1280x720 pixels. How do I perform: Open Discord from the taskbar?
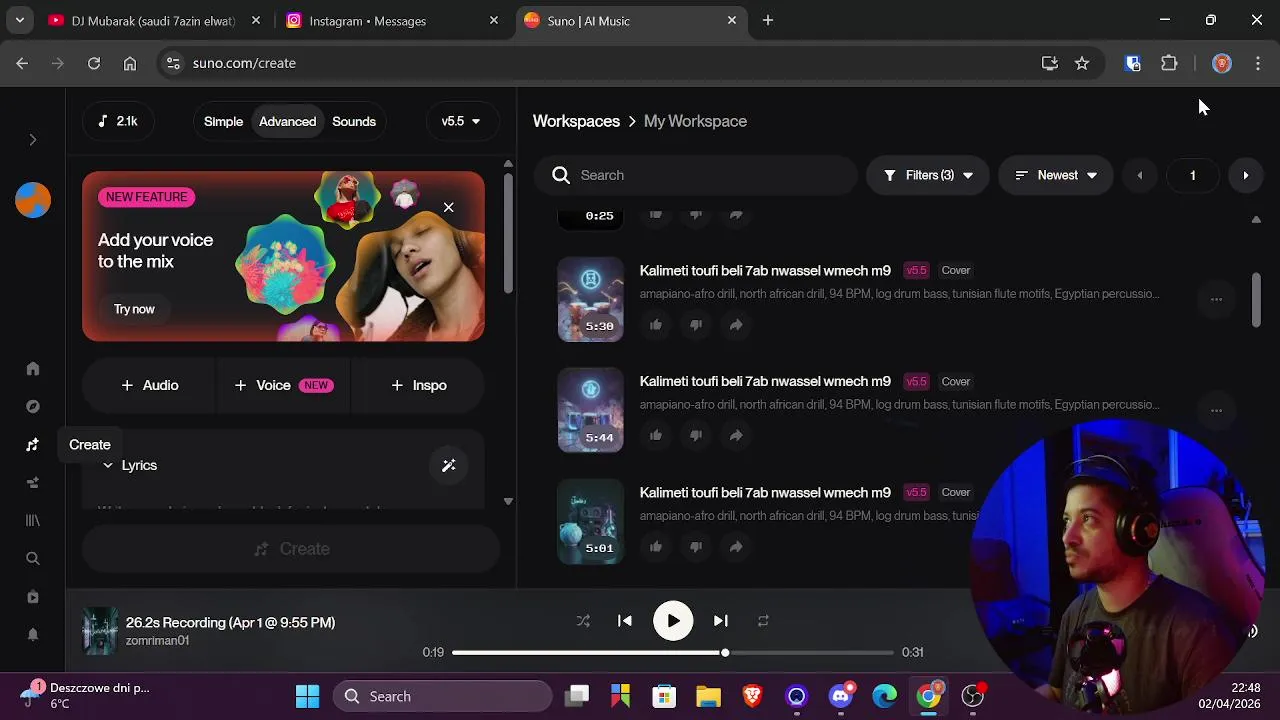point(841,696)
